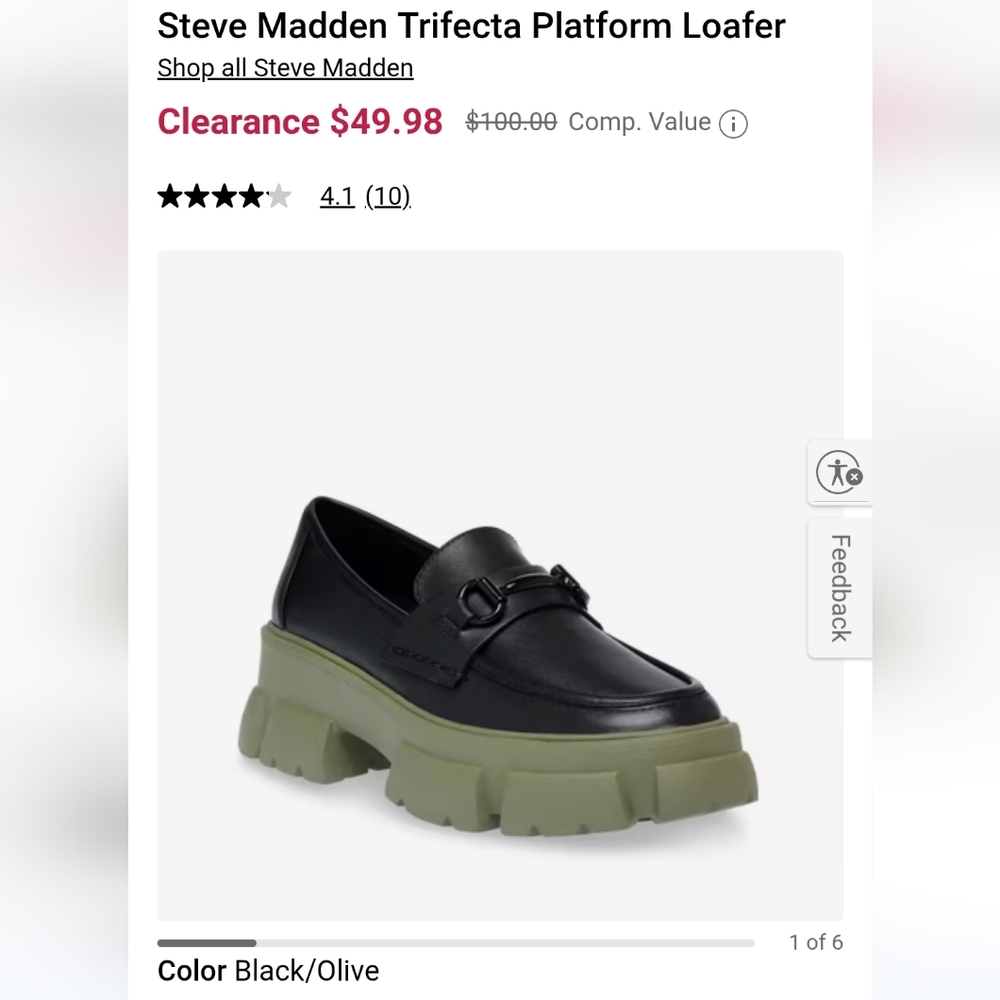Follow the Shop all Steve Madden link
1000x1000 pixels.
click(x=284, y=68)
